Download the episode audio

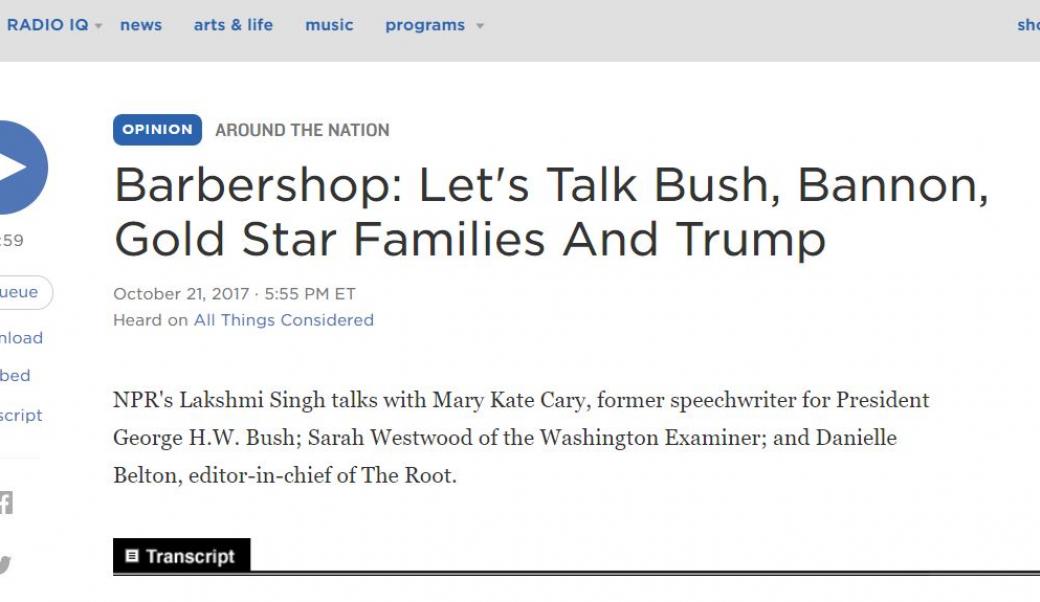click(x=18, y=338)
